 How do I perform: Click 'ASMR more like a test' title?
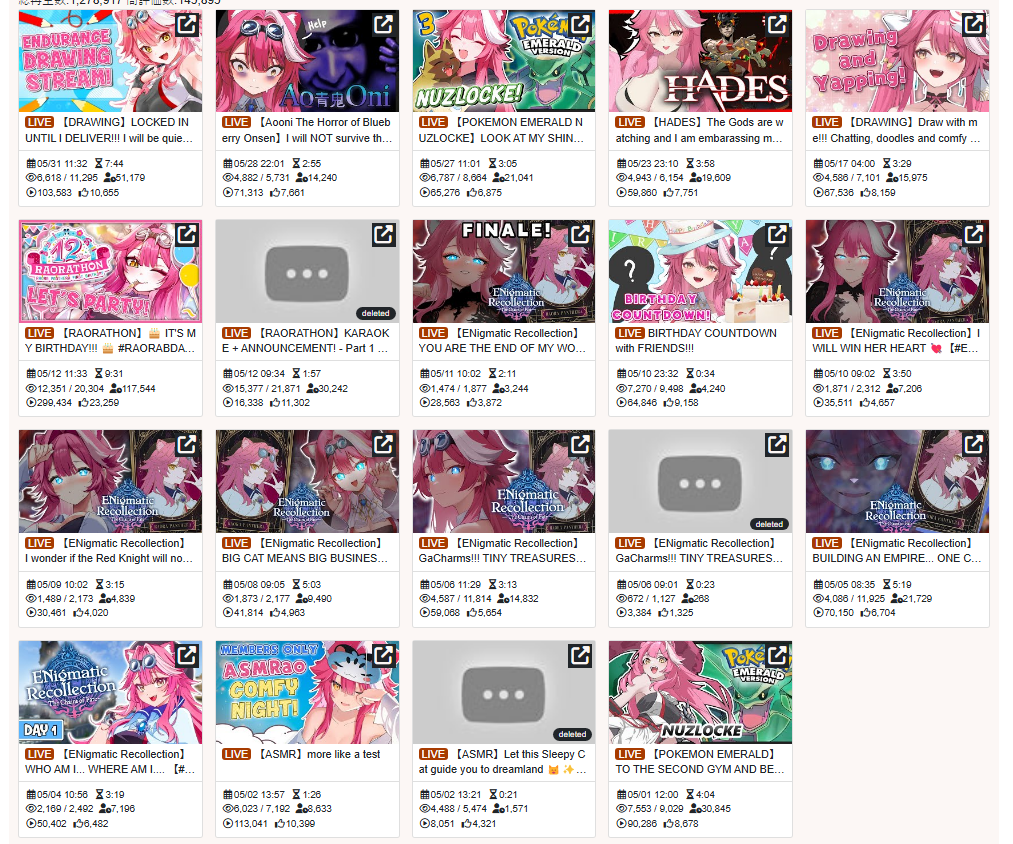click(319, 754)
